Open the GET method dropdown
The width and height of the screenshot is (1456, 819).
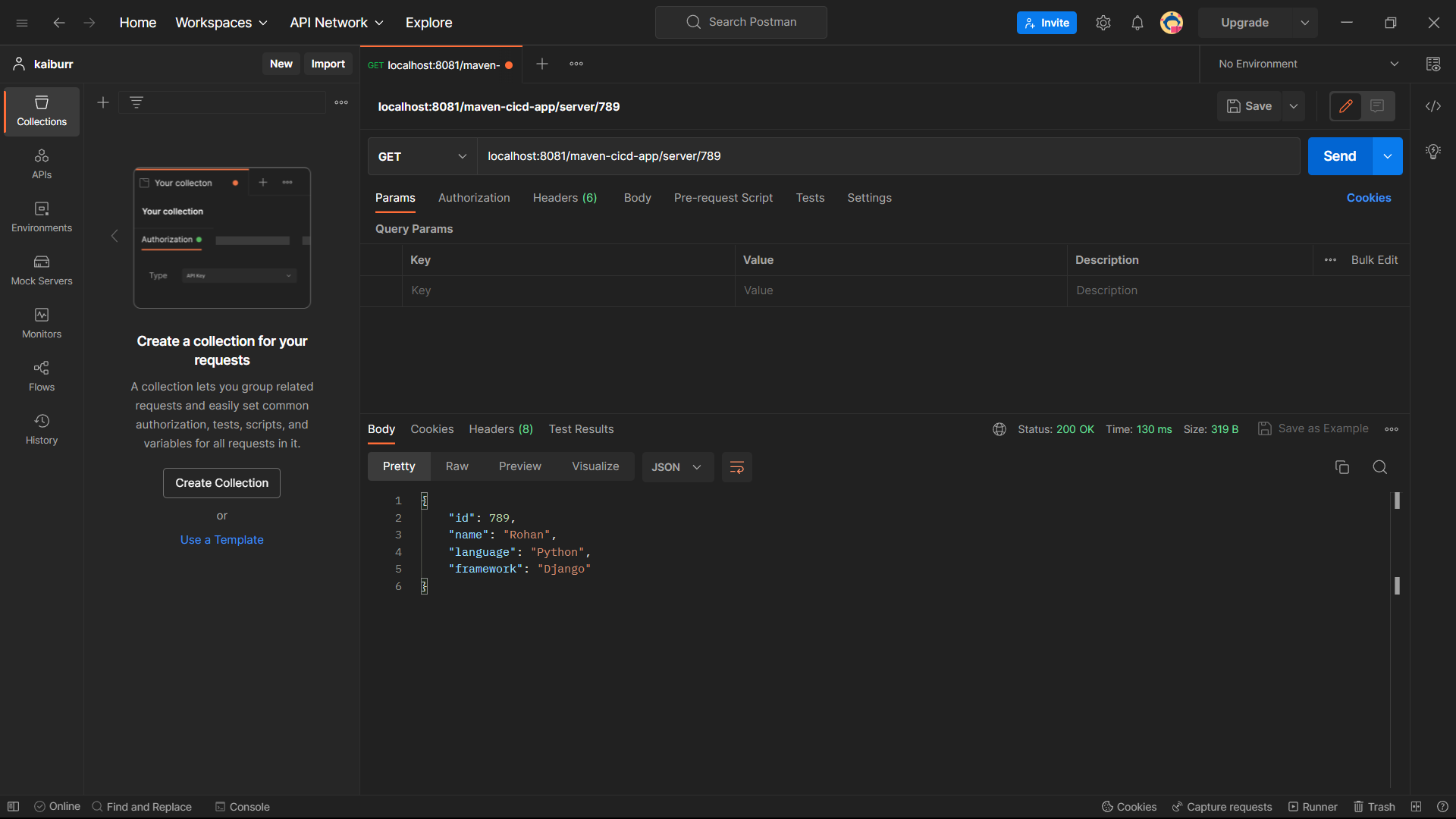point(422,156)
